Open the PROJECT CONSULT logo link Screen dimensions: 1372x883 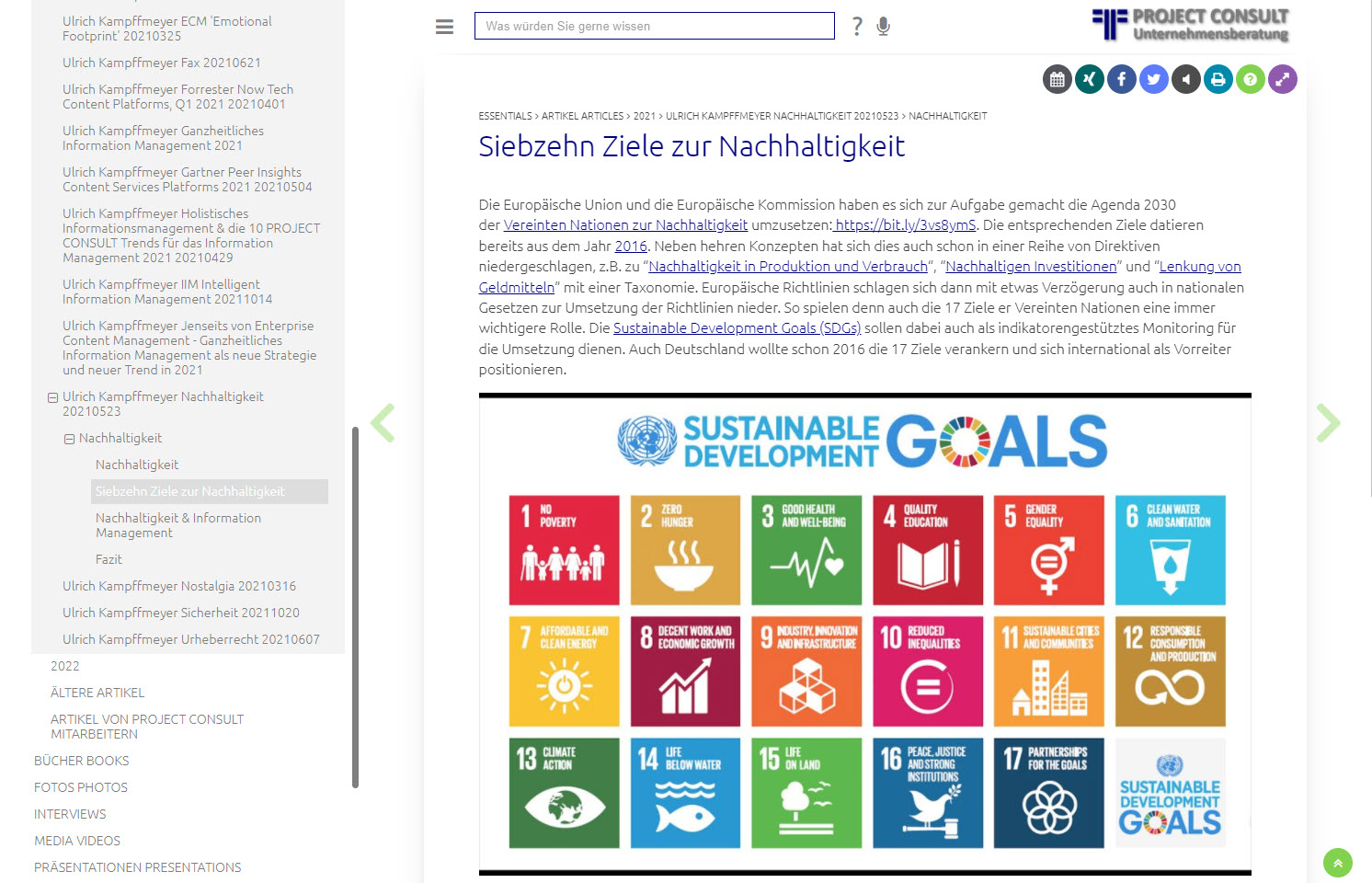1191,25
